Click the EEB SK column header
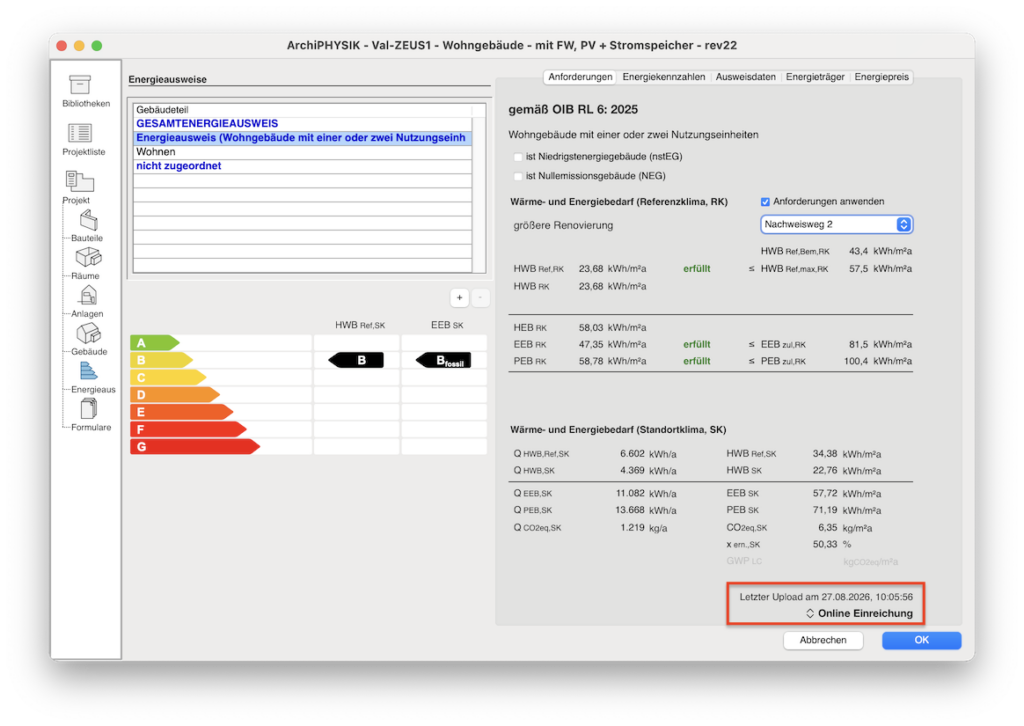Screen dimensions: 1024x726 [x=447, y=325]
